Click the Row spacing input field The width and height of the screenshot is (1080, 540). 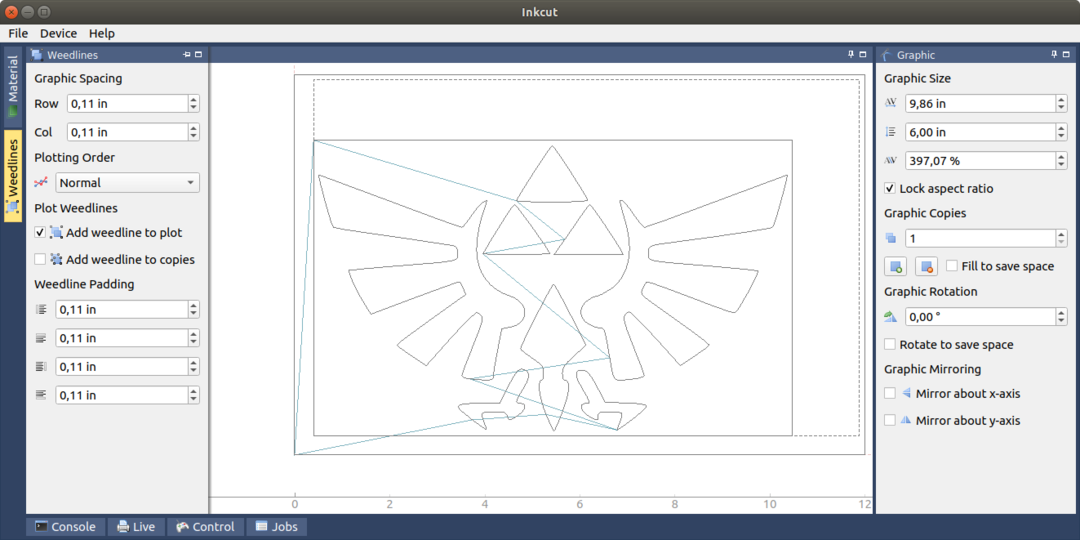[127, 104]
